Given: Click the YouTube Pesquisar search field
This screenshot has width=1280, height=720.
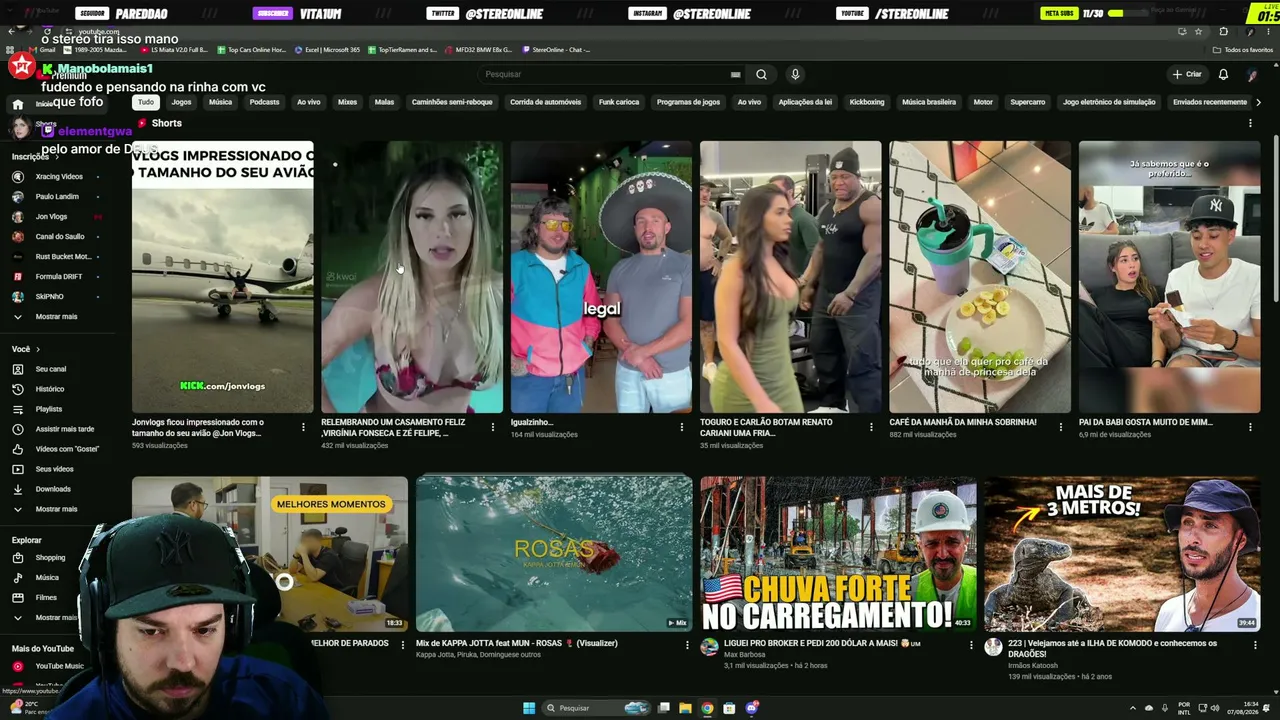Looking at the screenshot, I should pyautogui.click(x=610, y=74).
